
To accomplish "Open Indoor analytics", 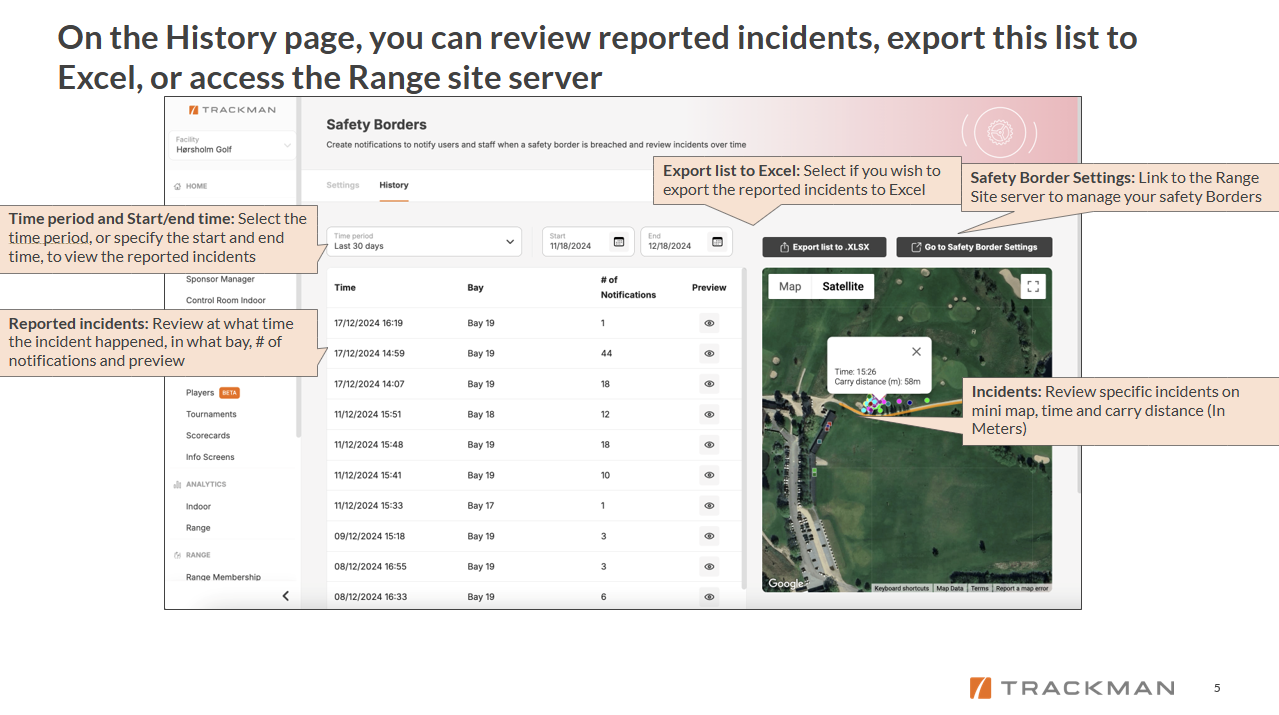I will point(198,507).
